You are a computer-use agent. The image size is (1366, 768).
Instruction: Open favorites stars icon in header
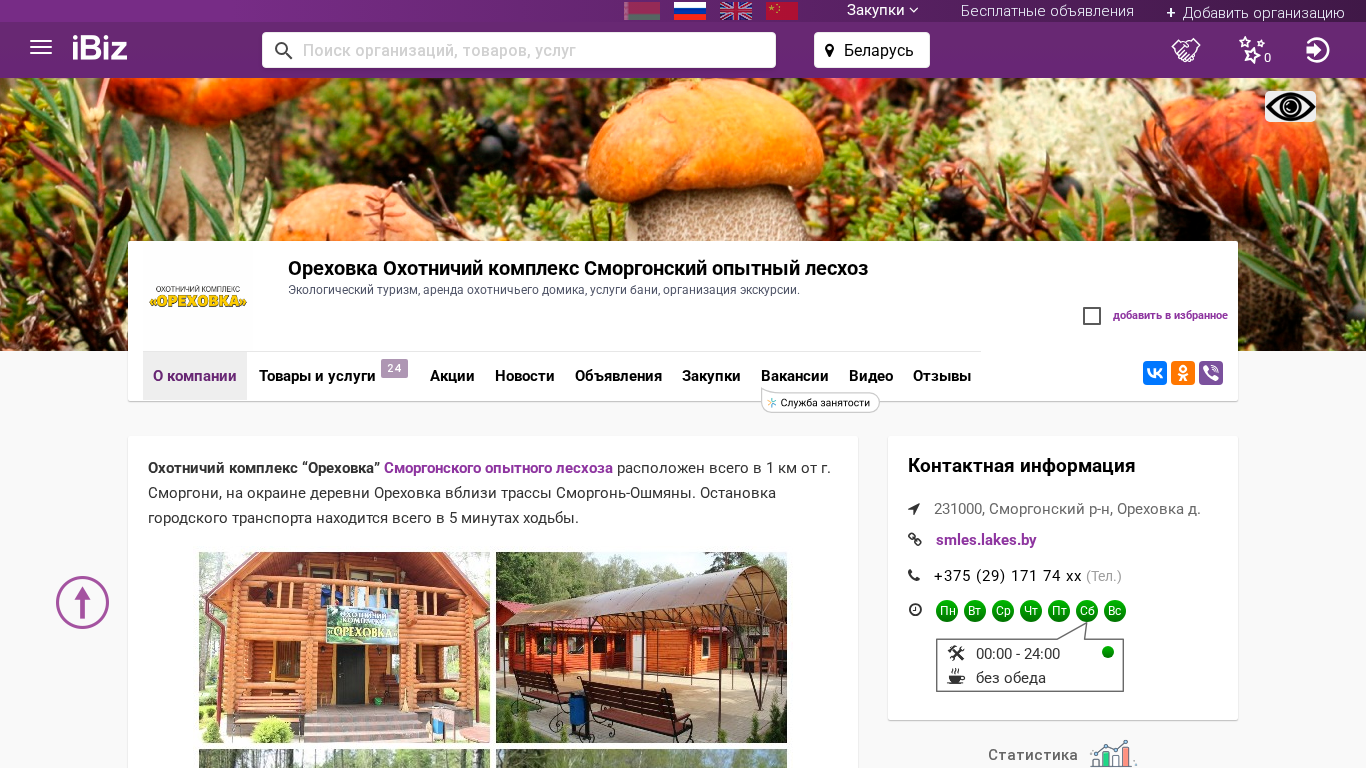click(1253, 50)
